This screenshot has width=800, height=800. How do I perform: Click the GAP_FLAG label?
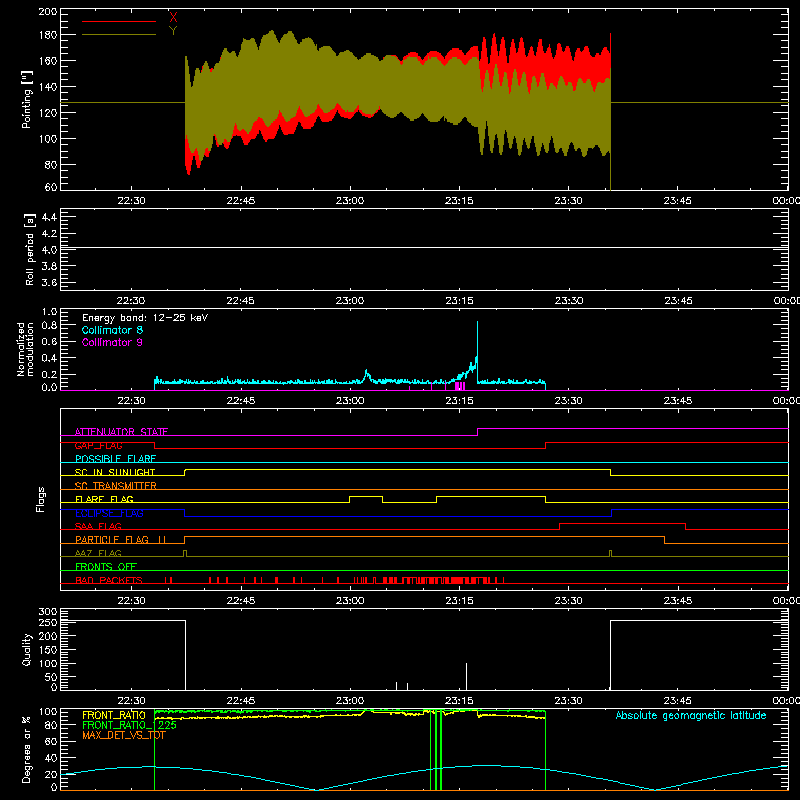[x=98, y=445]
